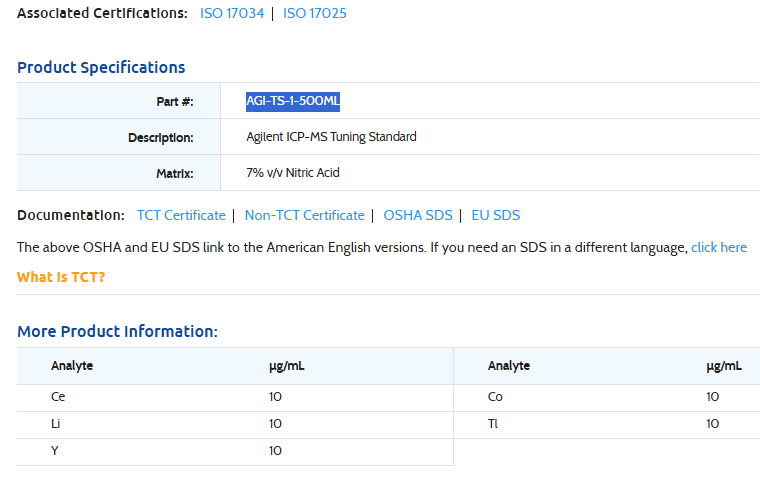
Task: Follow the 'click here' SDS language link
Action: [718, 247]
